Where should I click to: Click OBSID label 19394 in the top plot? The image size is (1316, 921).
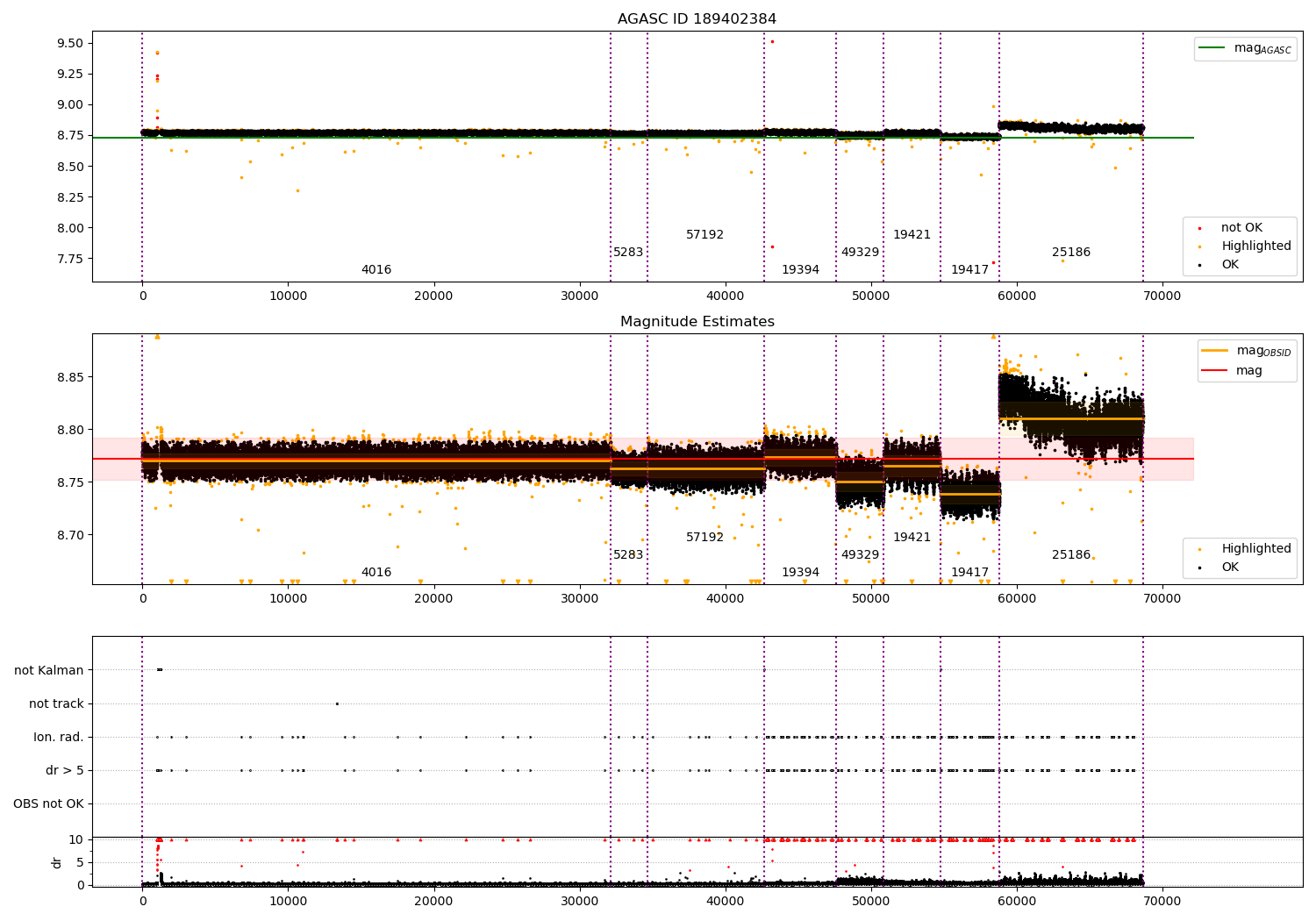800,270
